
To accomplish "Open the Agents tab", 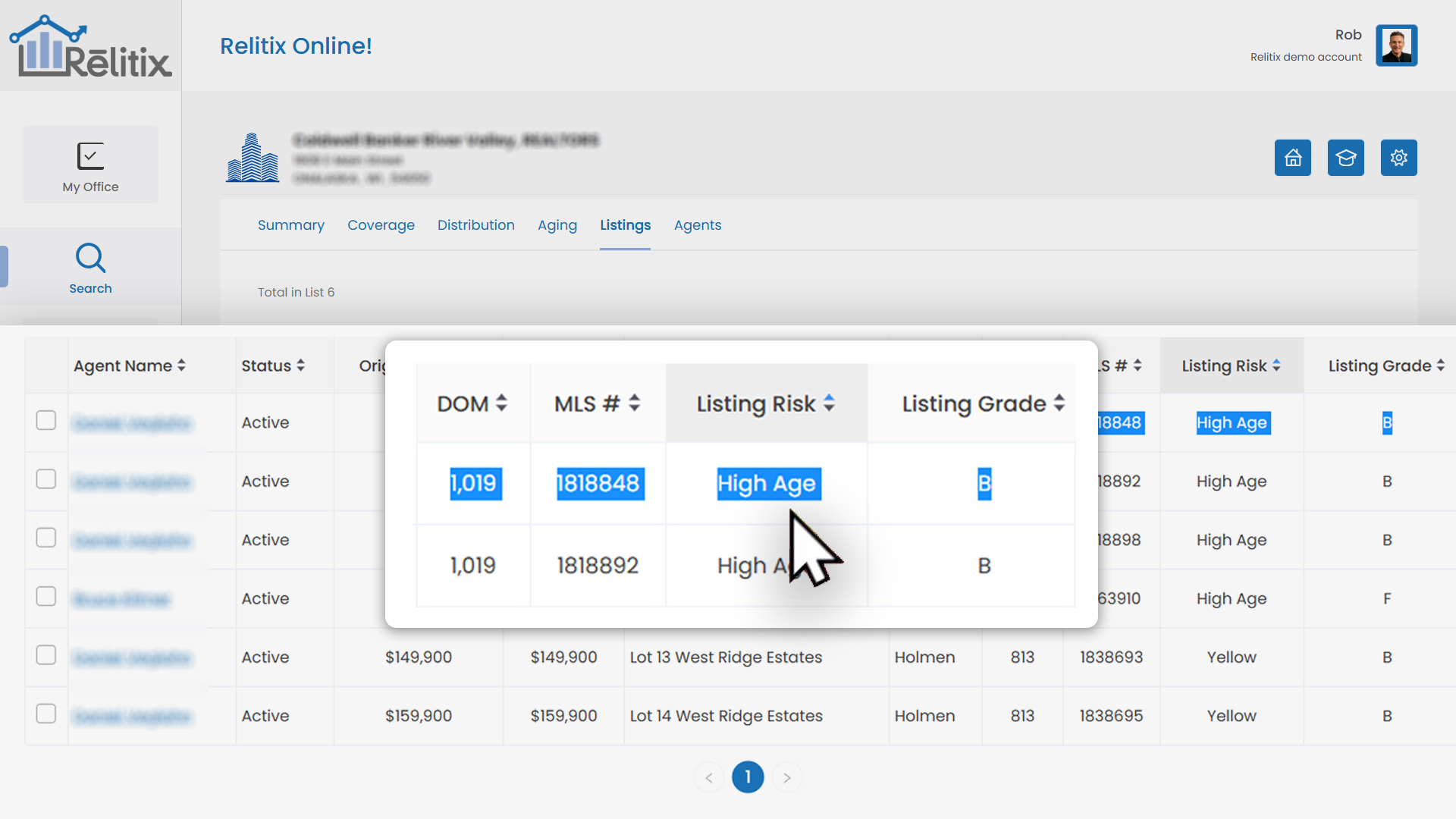I will (x=698, y=224).
